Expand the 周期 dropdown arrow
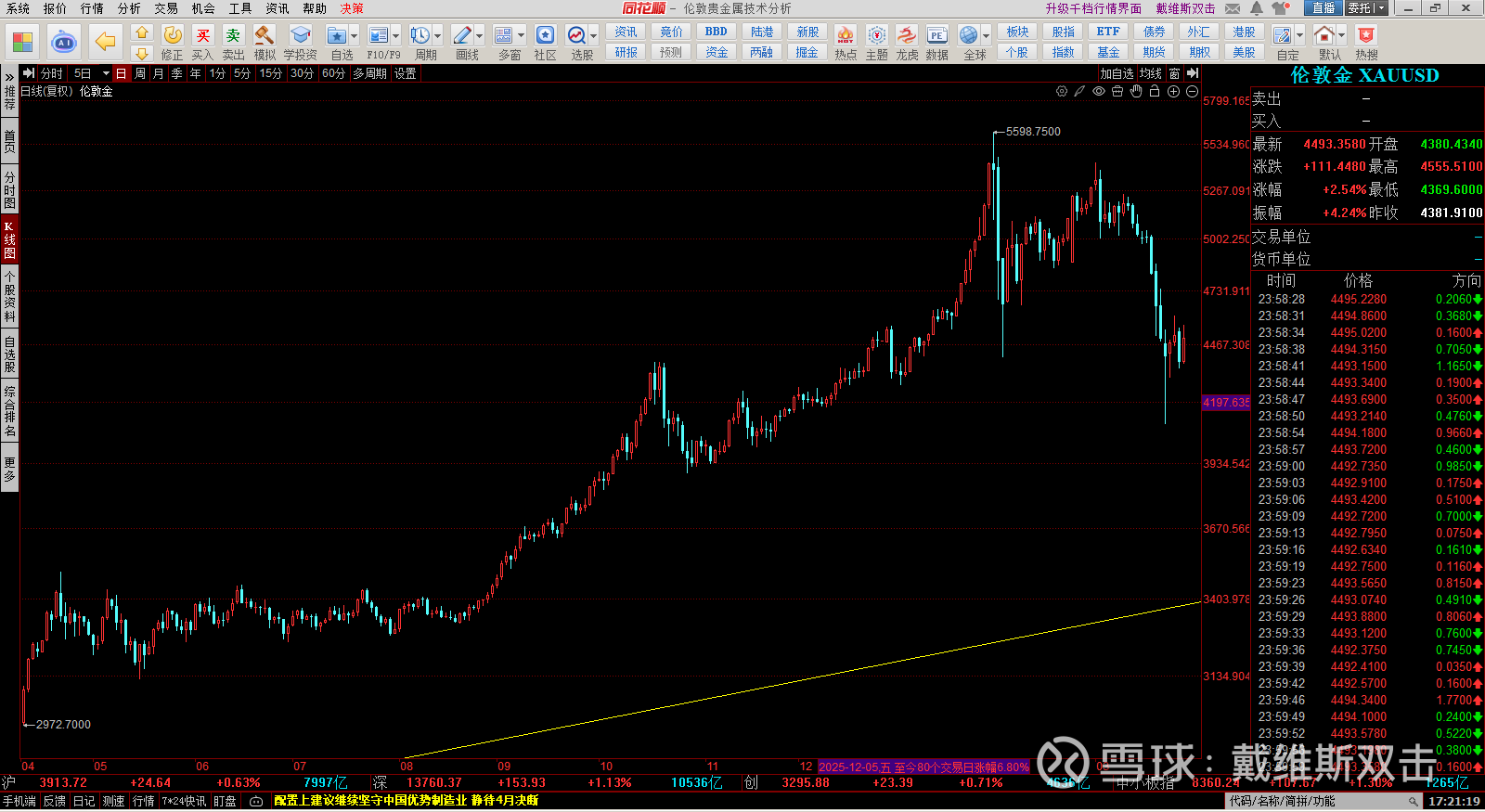 coord(437,36)
